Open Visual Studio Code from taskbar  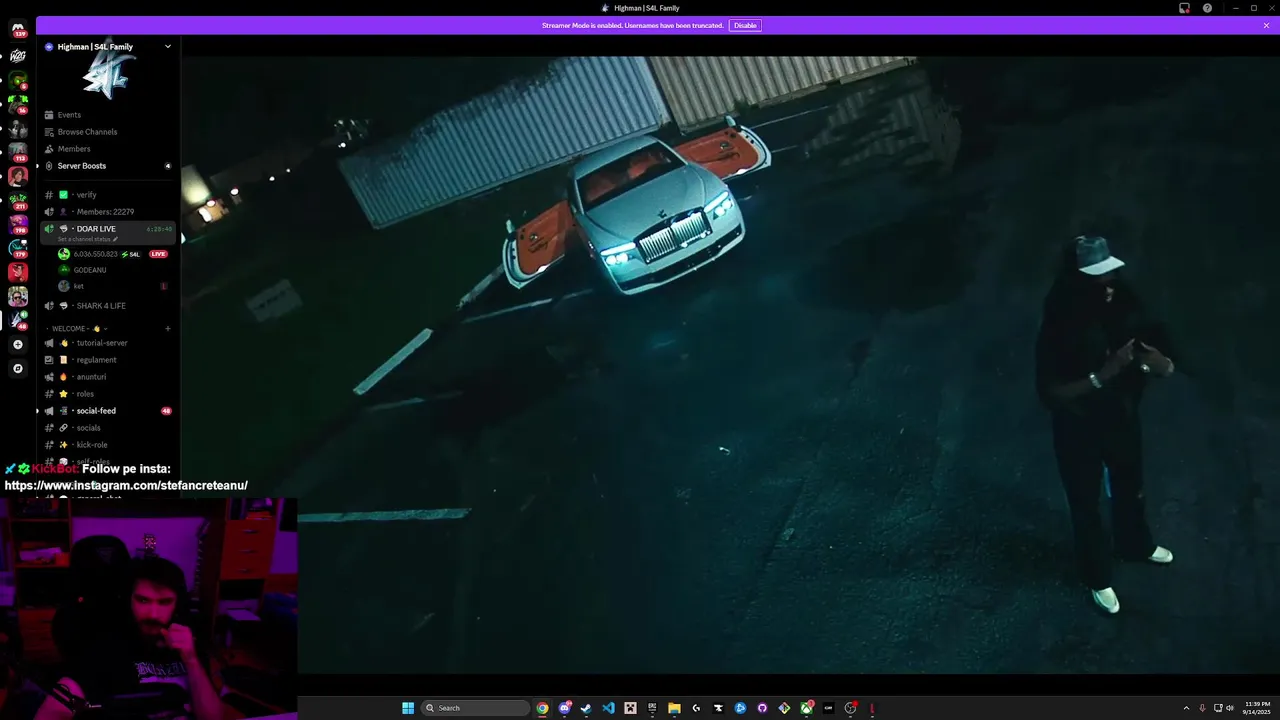(608, 708)
